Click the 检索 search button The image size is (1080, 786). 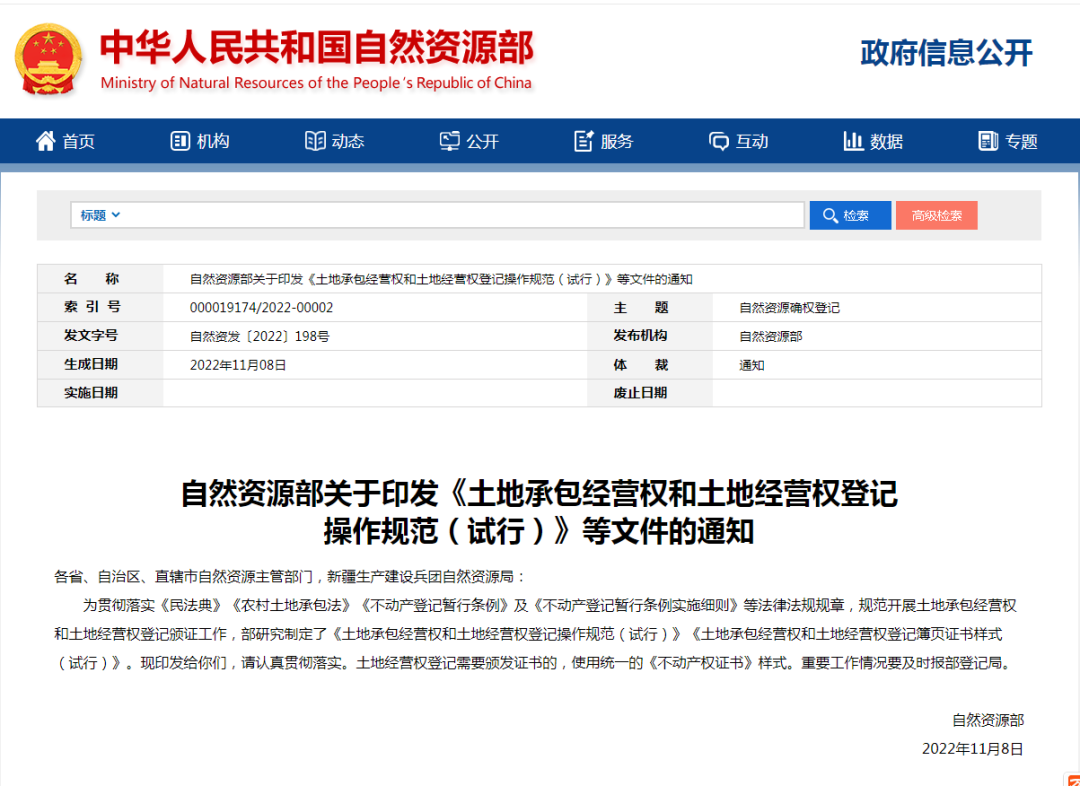click(x=849, y=215)
